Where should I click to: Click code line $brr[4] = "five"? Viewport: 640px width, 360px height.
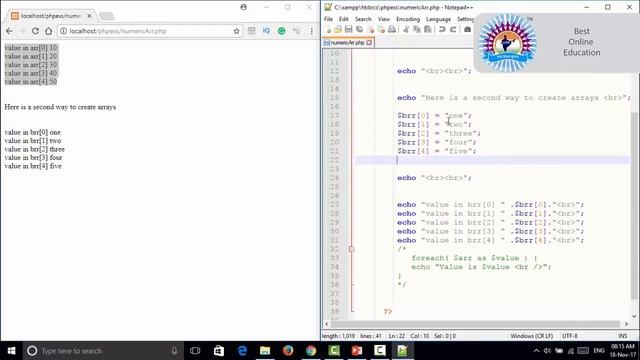[437, 151]
